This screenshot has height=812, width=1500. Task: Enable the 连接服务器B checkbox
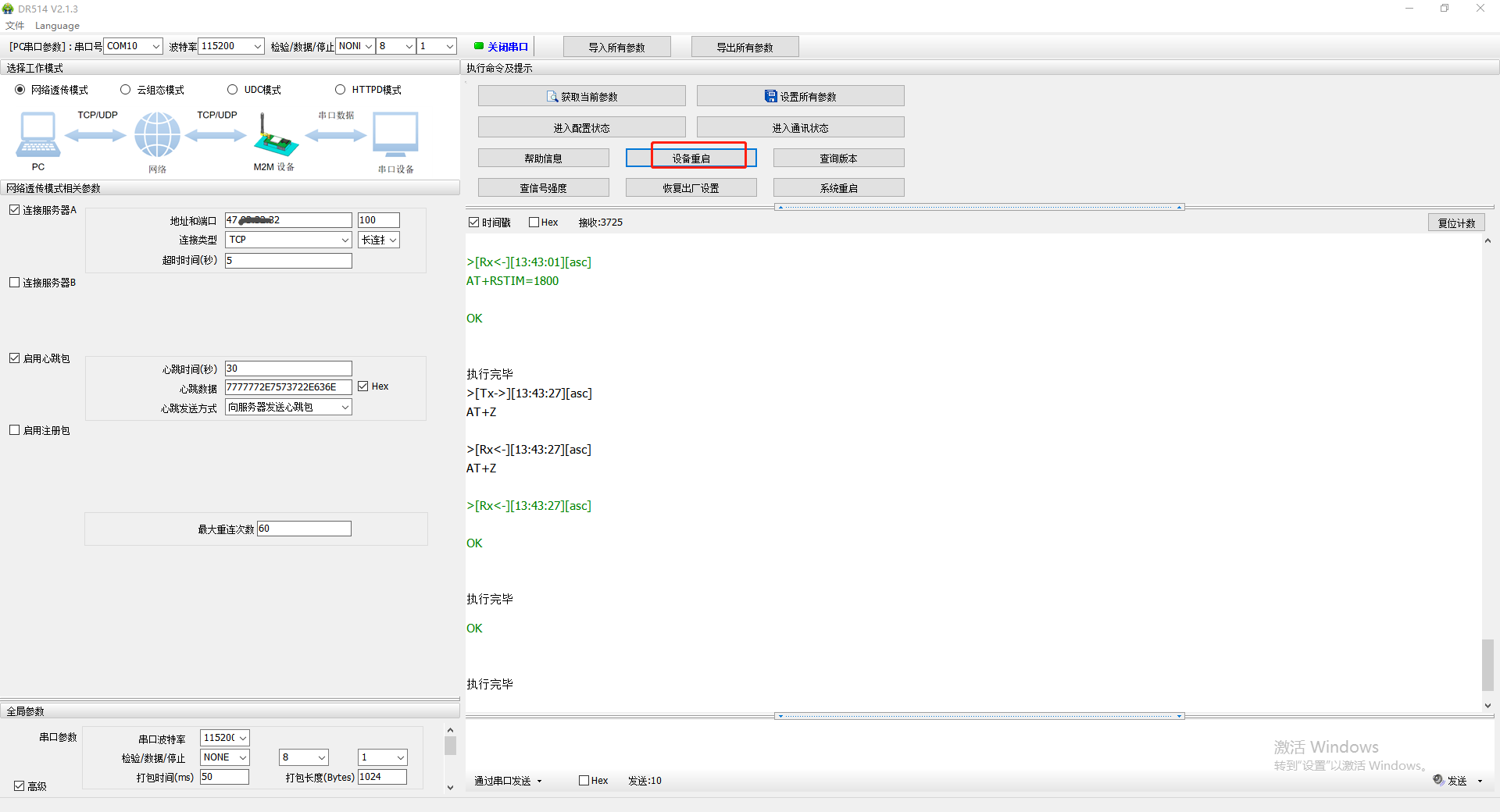[14, 283]
